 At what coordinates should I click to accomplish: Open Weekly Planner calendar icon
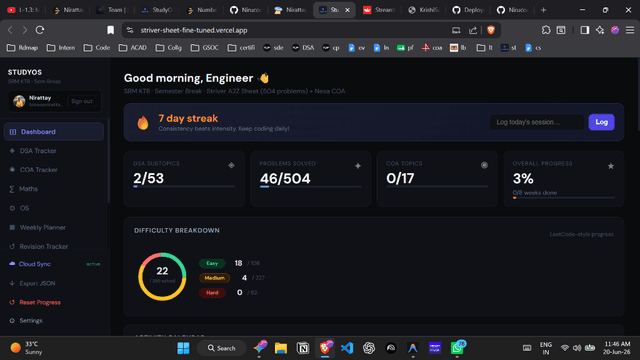click(12, 227)
